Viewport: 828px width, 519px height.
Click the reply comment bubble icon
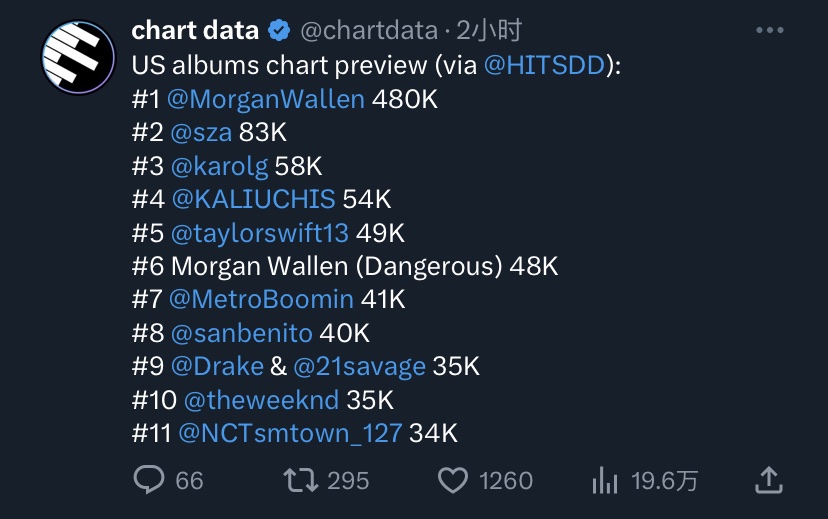tap(148, 480)
